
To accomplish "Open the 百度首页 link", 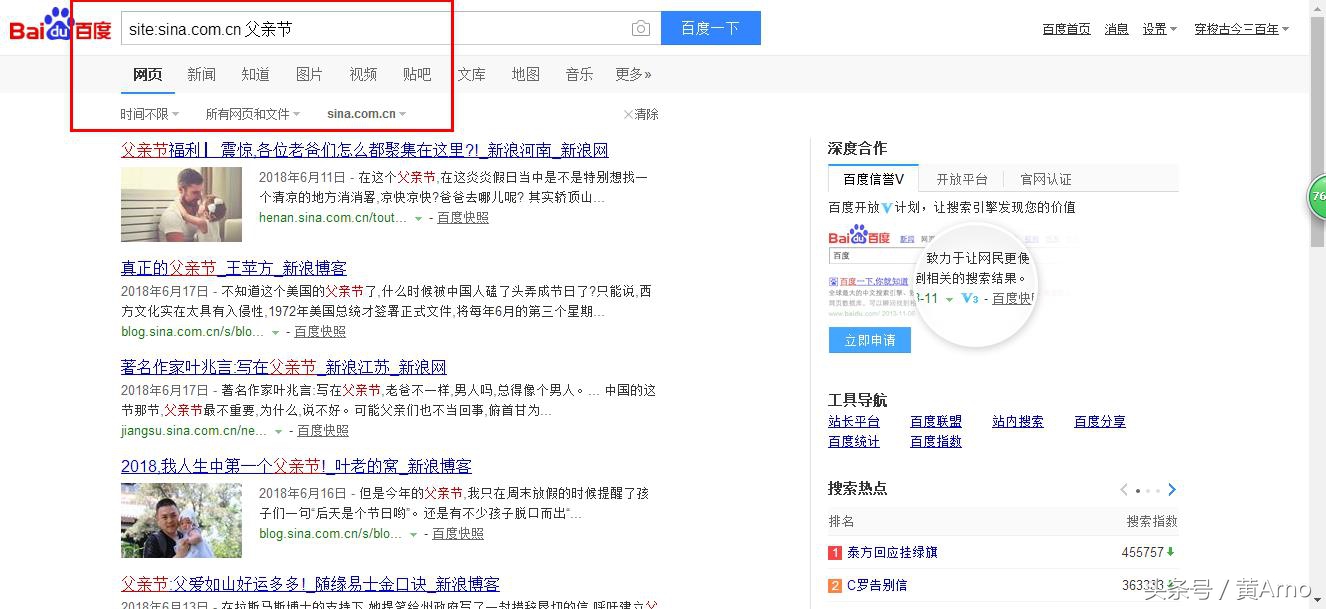I will [1066, 29].
